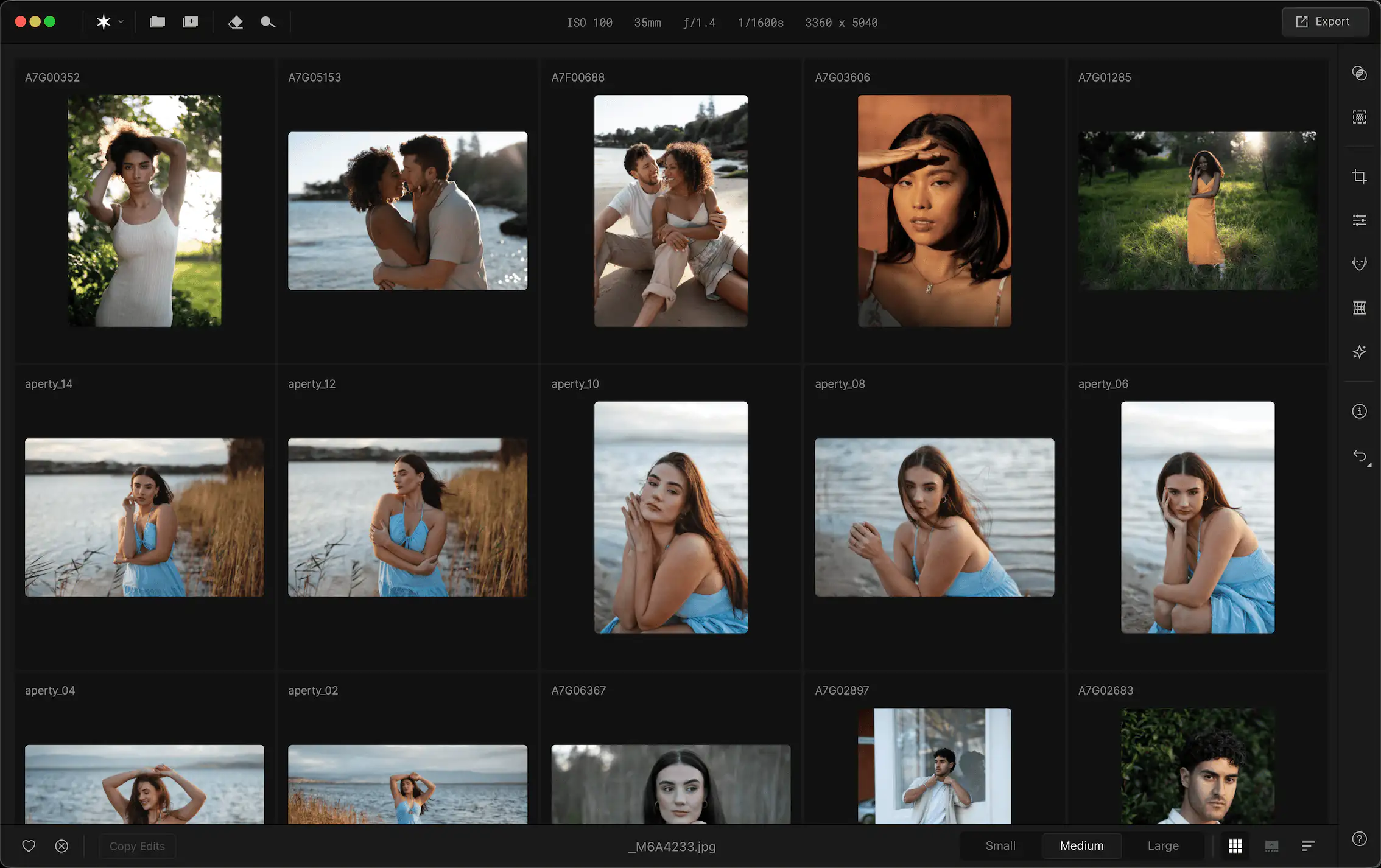Click the info panel icon

[x=1359, y=411]
